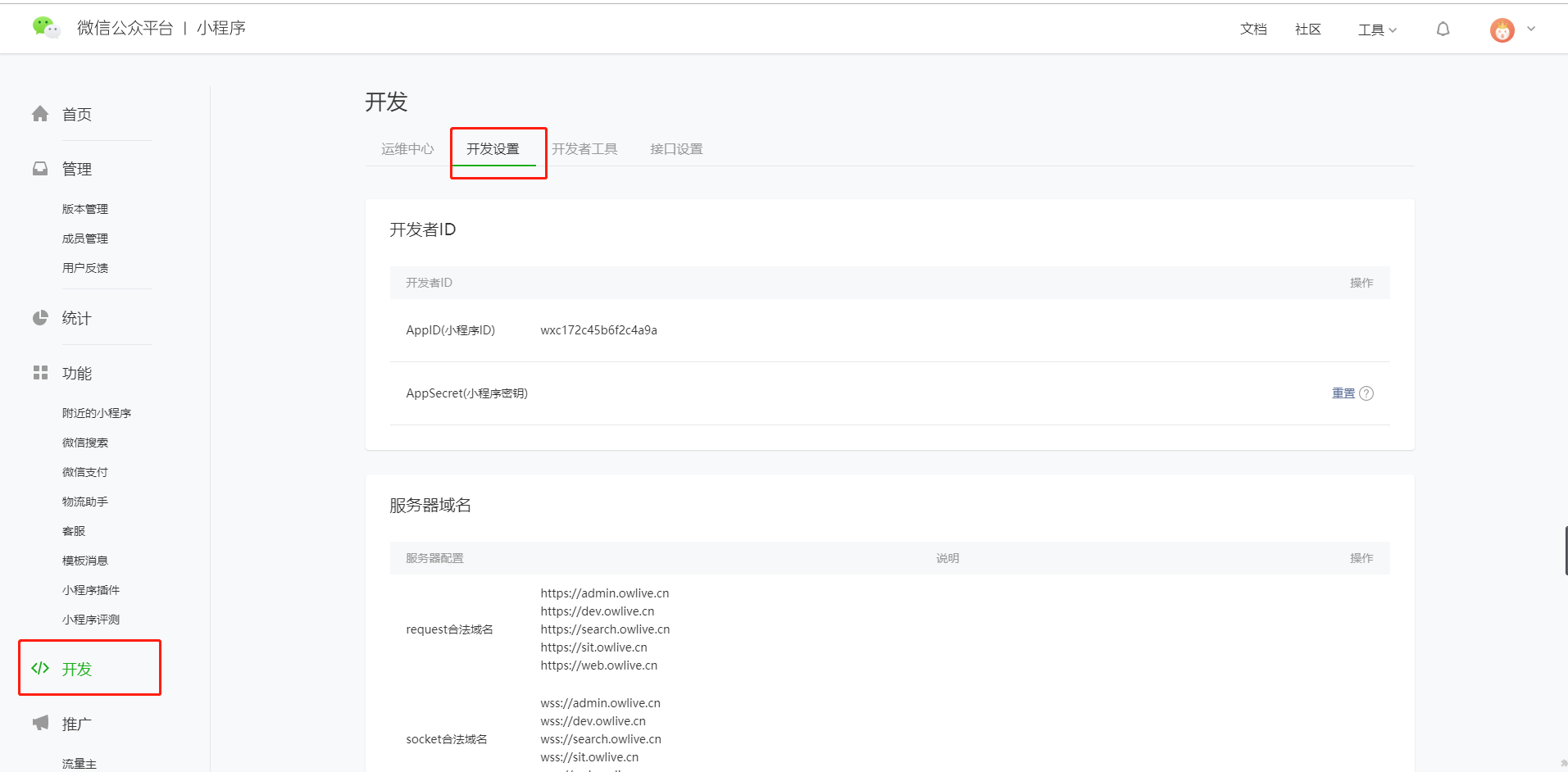Click https://web.owlive.cn request domain
Screen dimensions: 1568x772
[598, 665]
